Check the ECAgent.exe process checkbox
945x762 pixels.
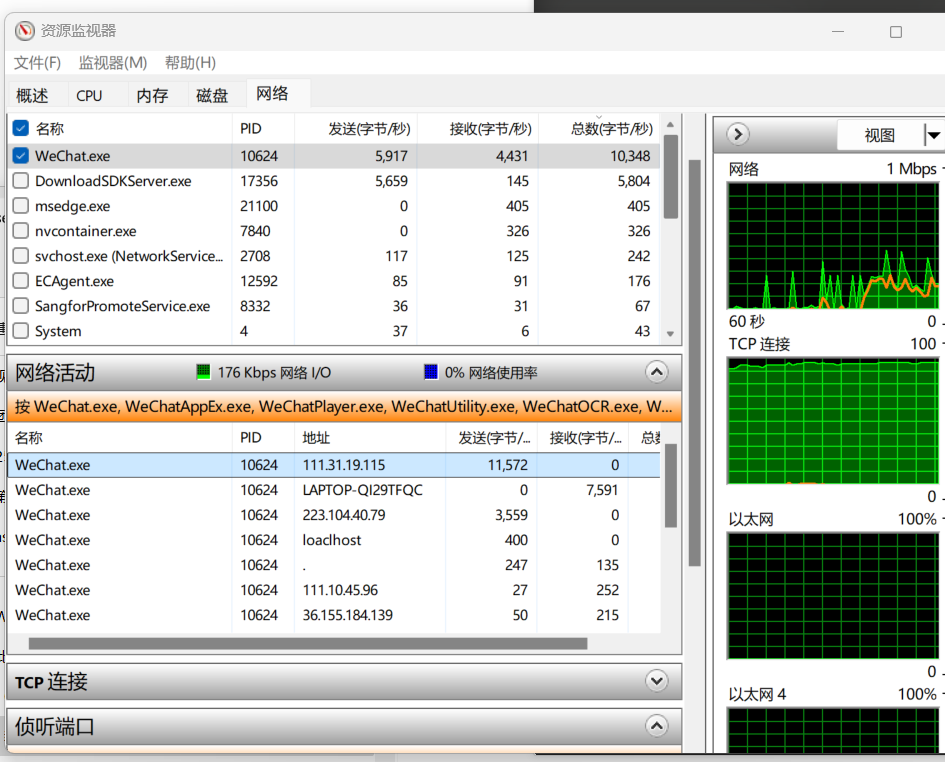(20, 281)
